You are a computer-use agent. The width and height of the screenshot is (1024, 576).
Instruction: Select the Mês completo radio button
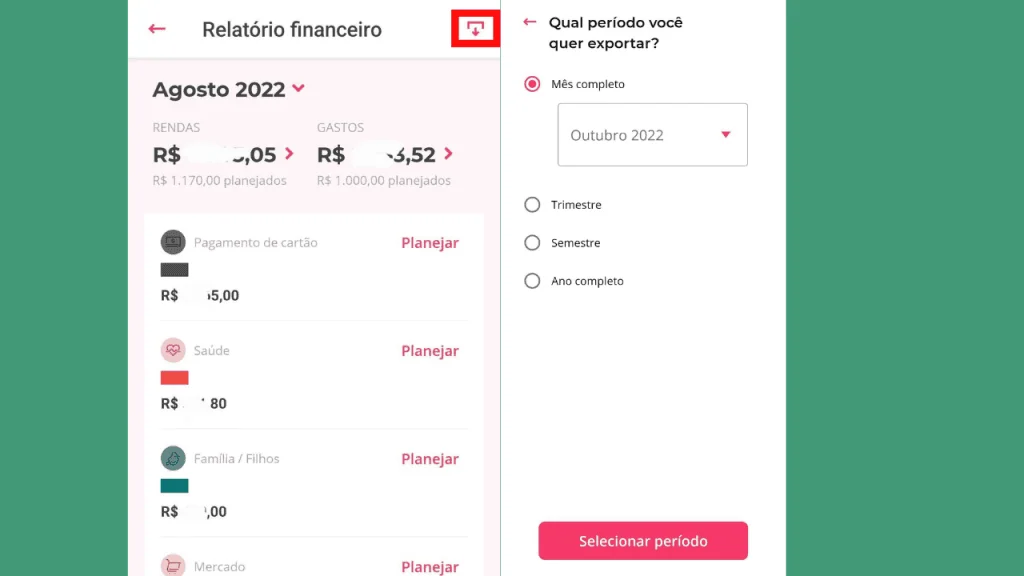[531, 84]
